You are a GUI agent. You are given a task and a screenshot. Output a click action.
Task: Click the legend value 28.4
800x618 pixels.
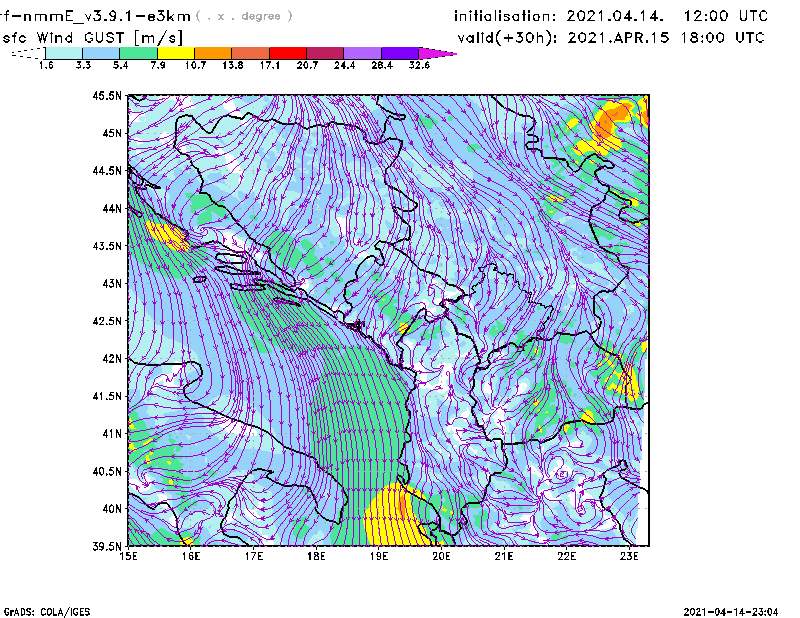[382, 65]
